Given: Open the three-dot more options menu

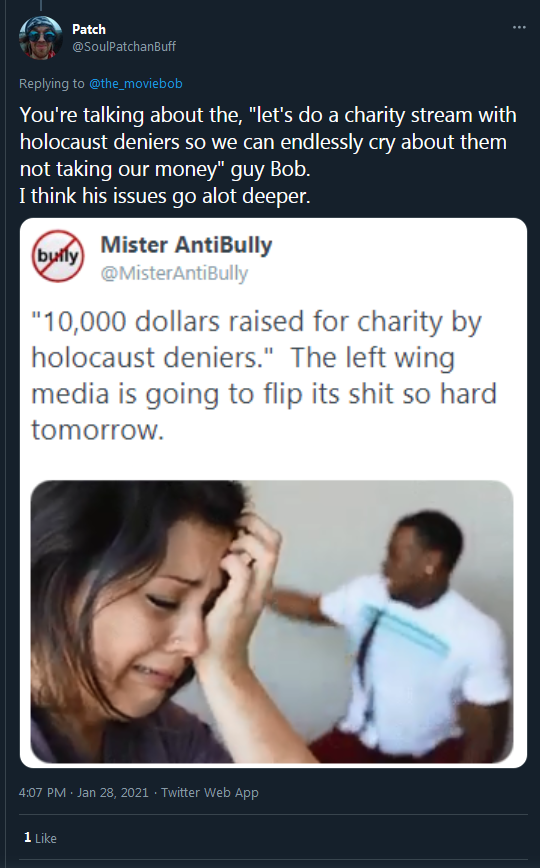Looking at the screenshot, I should pos(519,28).
